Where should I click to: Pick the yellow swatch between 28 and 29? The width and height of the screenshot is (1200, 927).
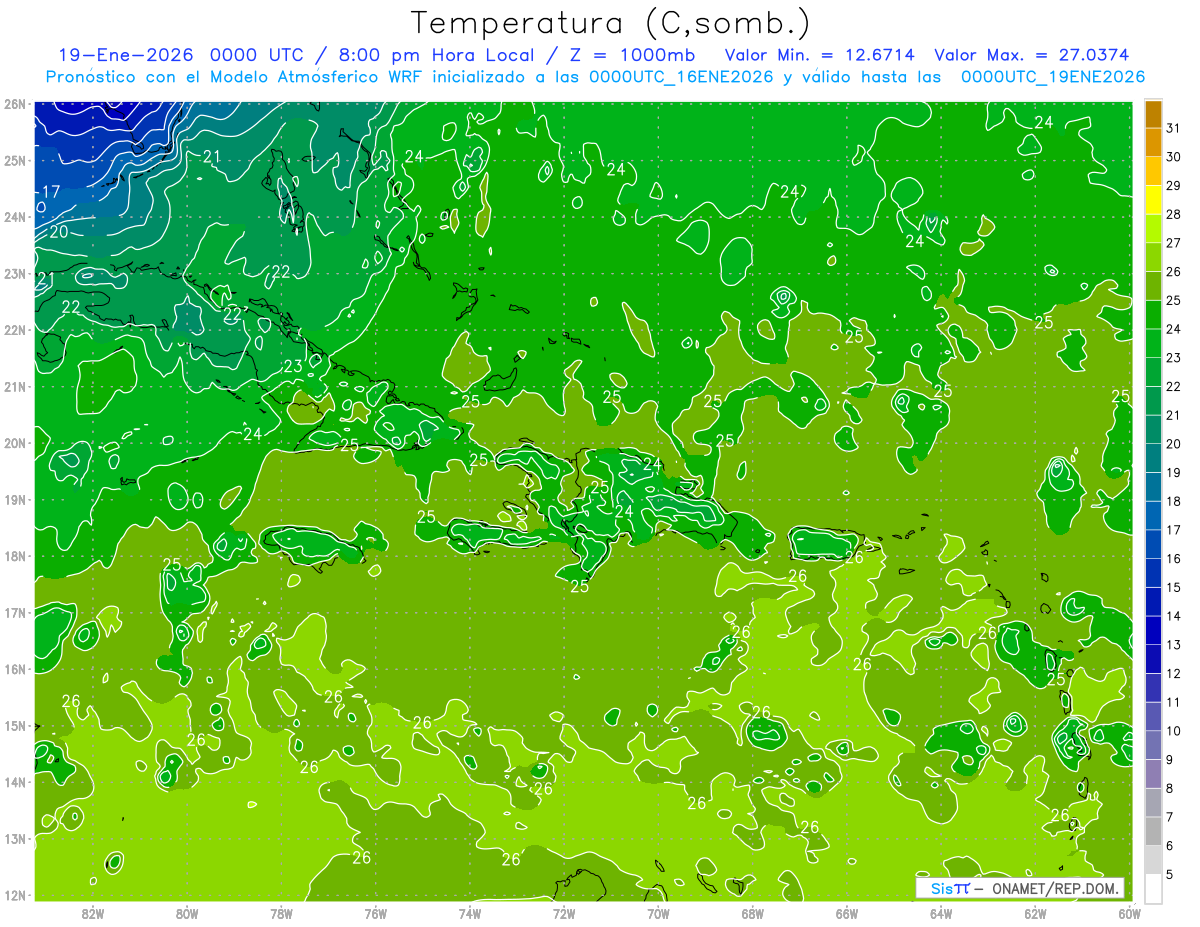pyautogui.click(x=1153, y=200)
